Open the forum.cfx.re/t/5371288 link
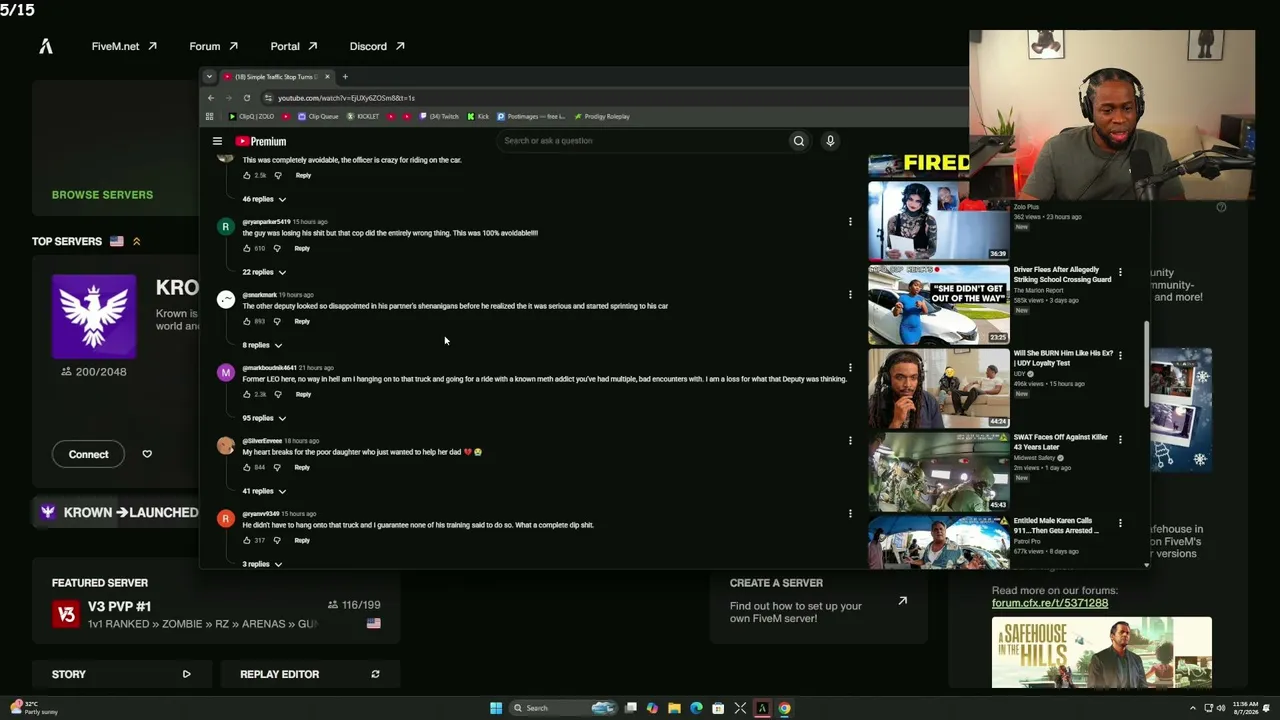This screenshot has height=720, width=1280. (x=1050, y=603)
